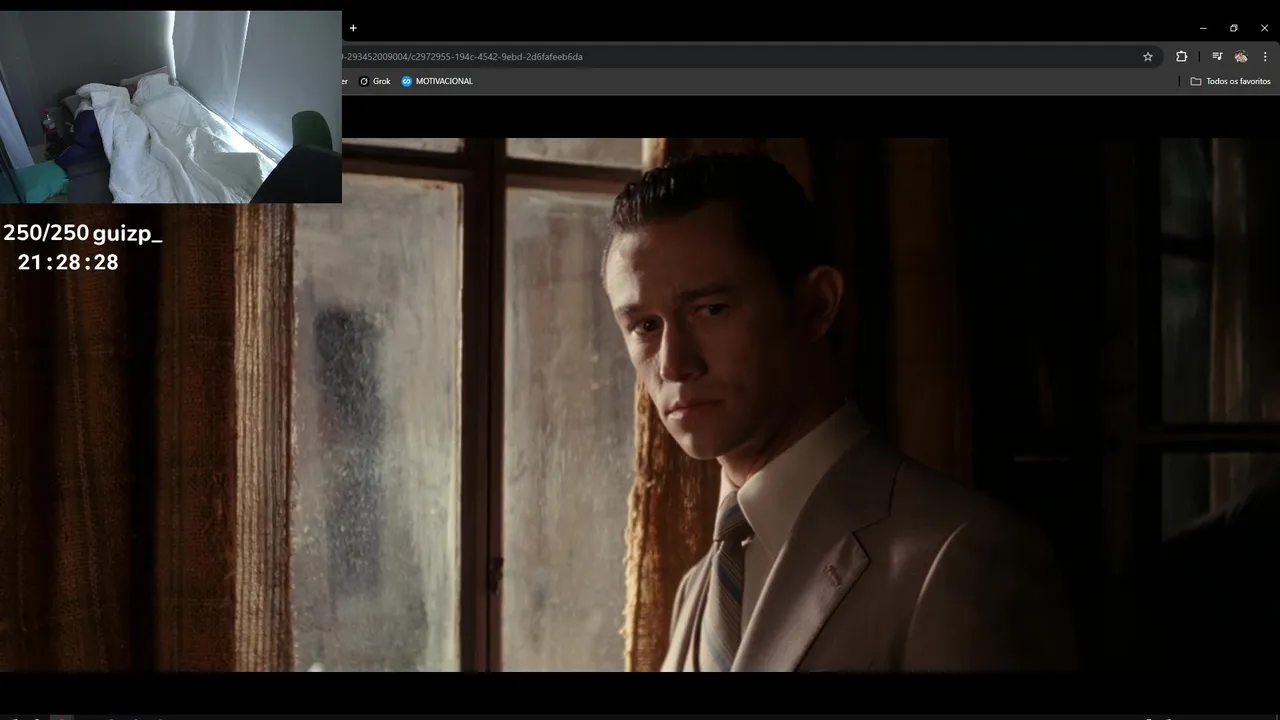1280x720 pixels.
Task: Open the MOTIVACIONAL bookmark
Action: click(437, 81)
